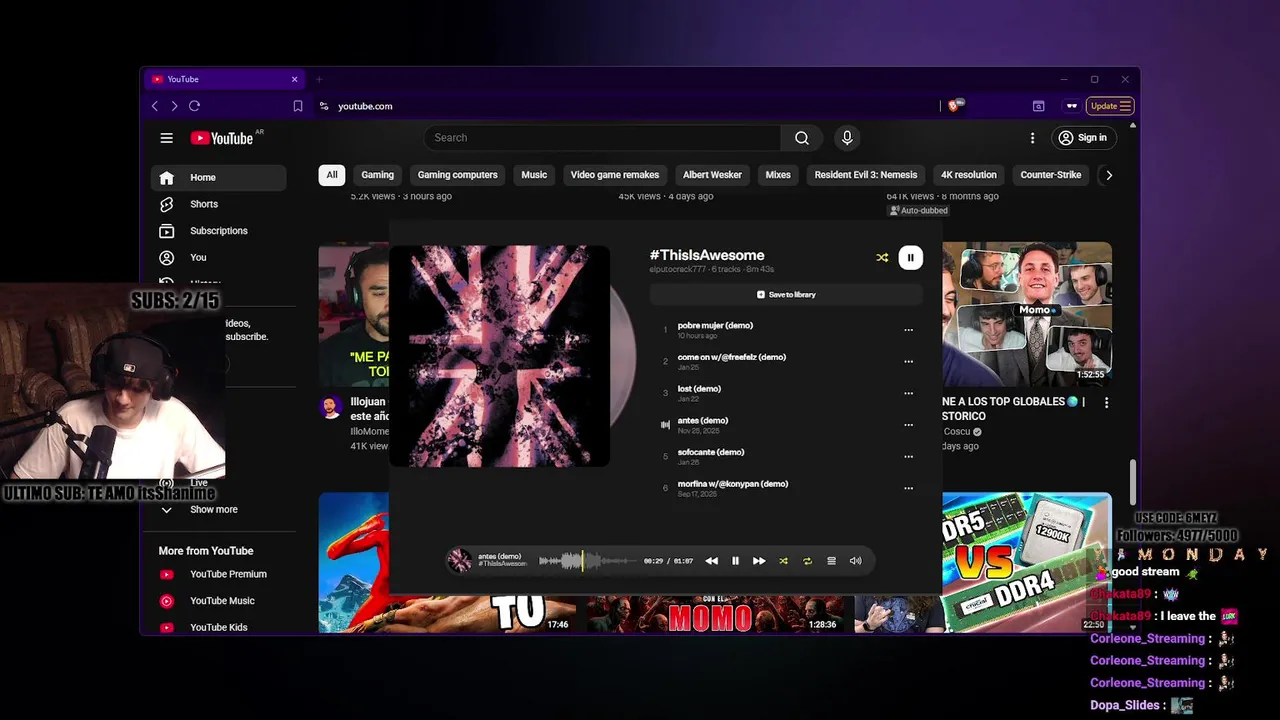Skip to next track in player bar
Viewport: 1280px width, 720px height.
coord(759,561)
